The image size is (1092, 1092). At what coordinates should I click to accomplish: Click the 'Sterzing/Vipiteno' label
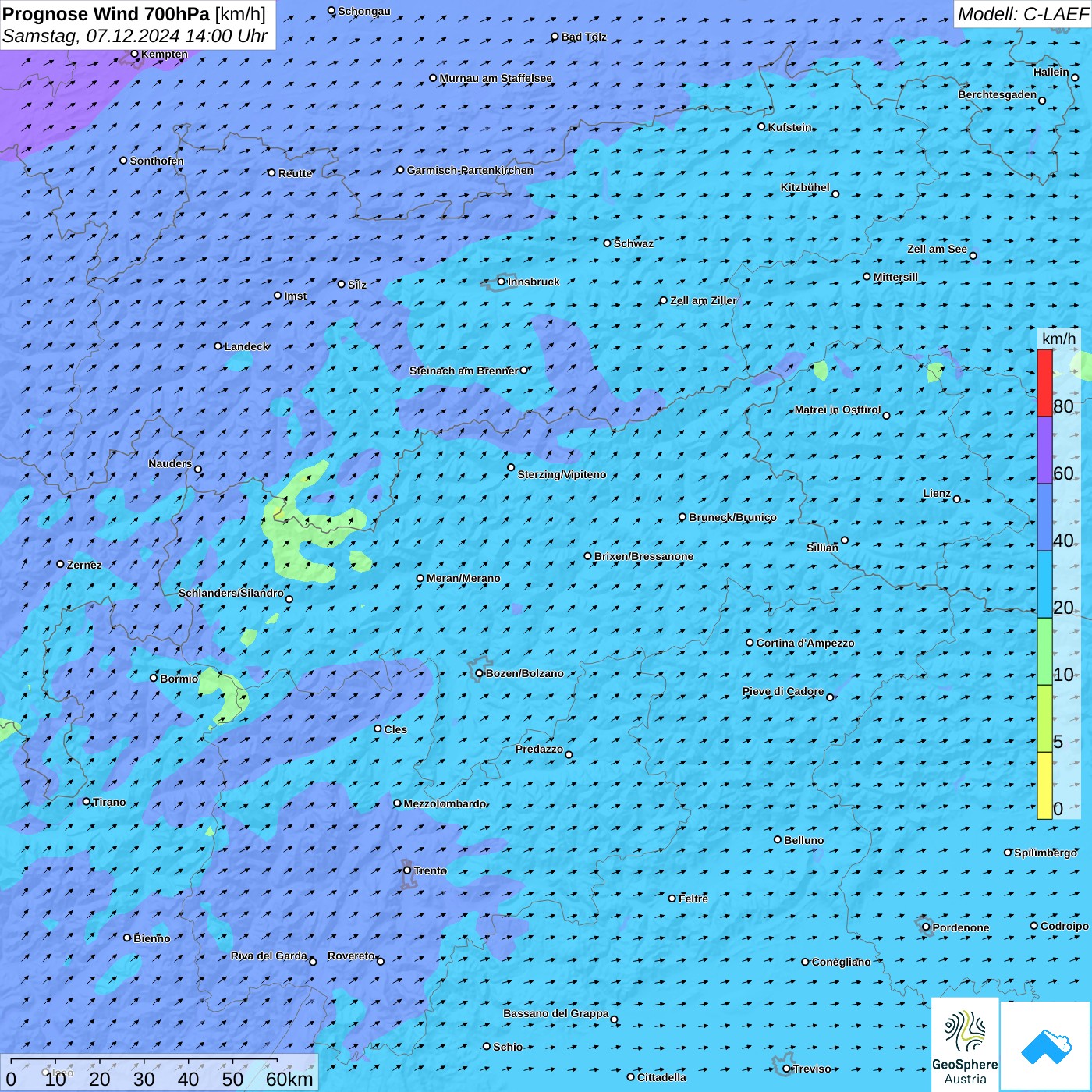pyautogui.click(x=562, y=474)
